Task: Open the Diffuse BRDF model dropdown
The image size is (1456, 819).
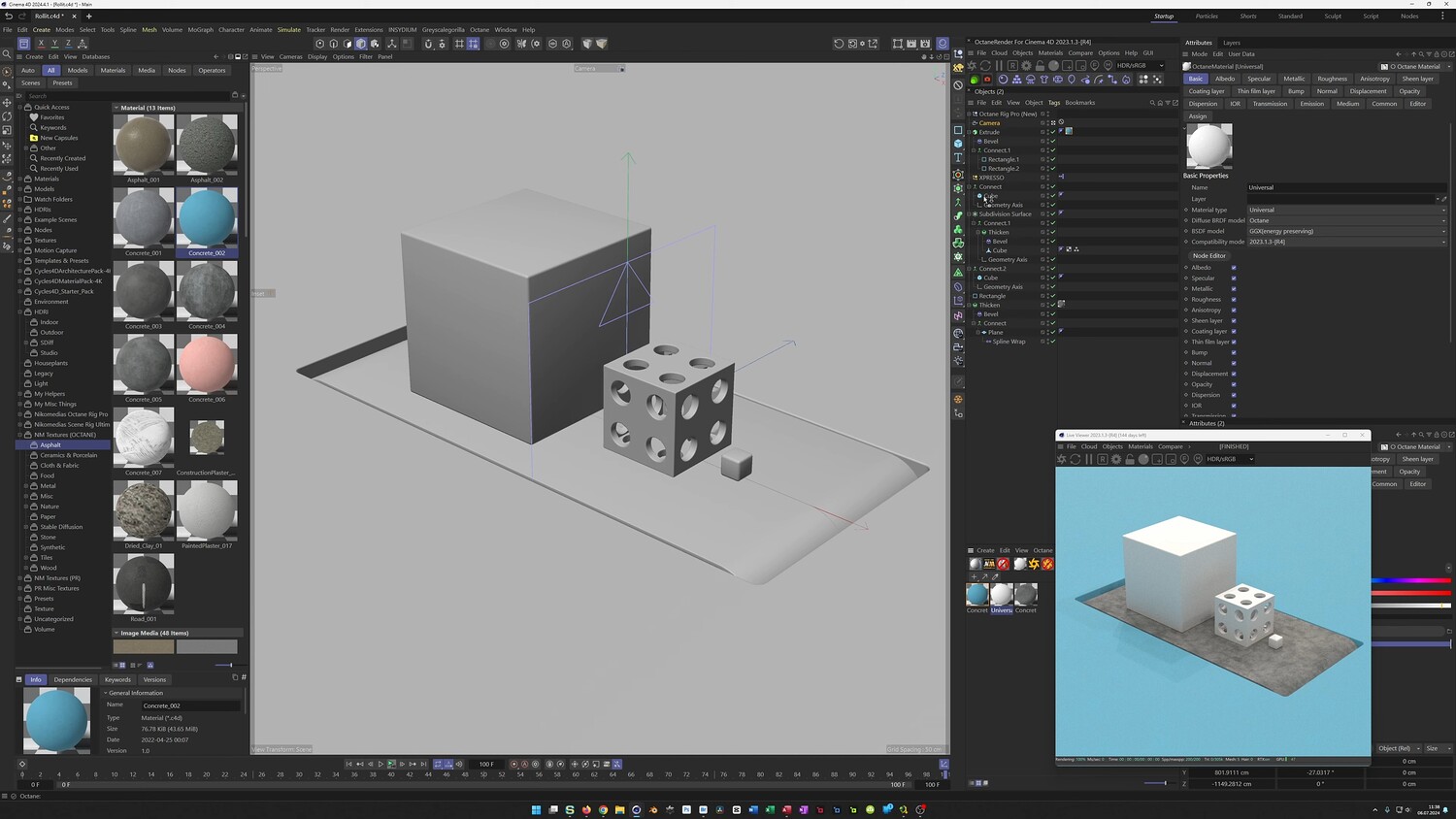Action: [1347, 220]
